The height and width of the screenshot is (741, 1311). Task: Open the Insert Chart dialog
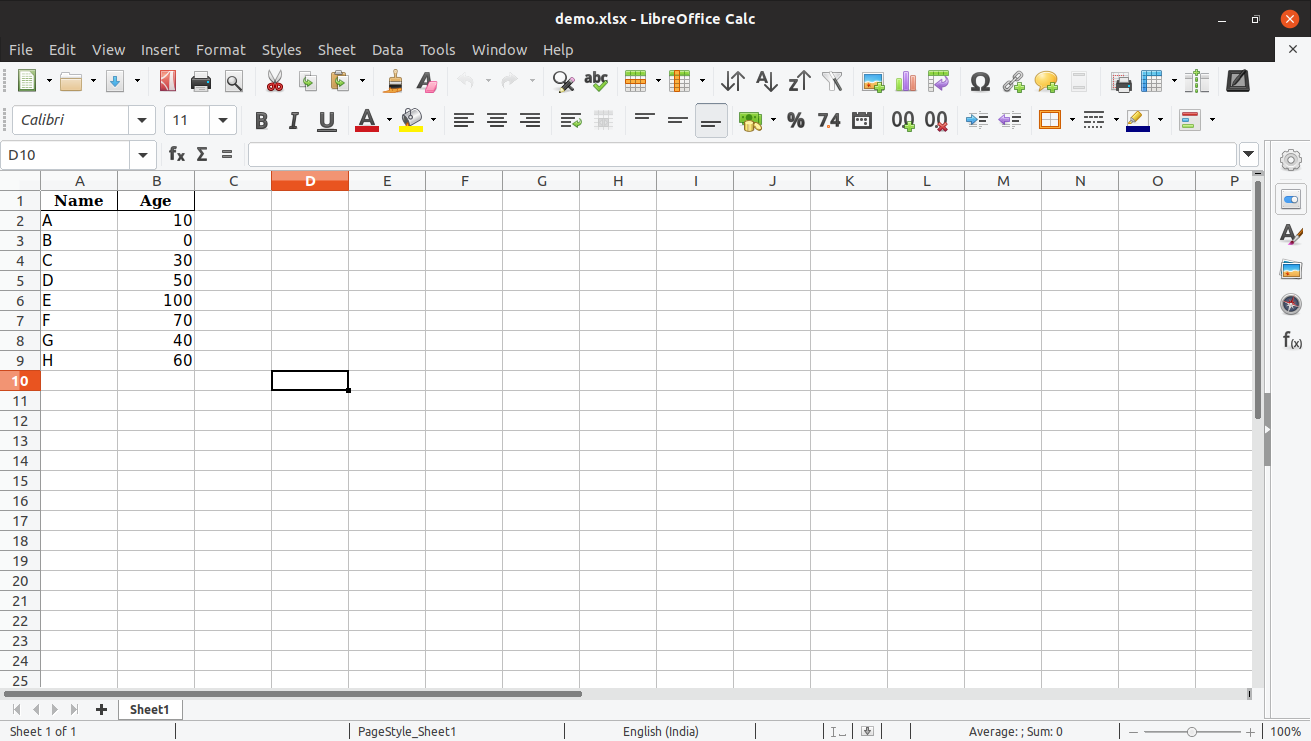coord(905,81)
